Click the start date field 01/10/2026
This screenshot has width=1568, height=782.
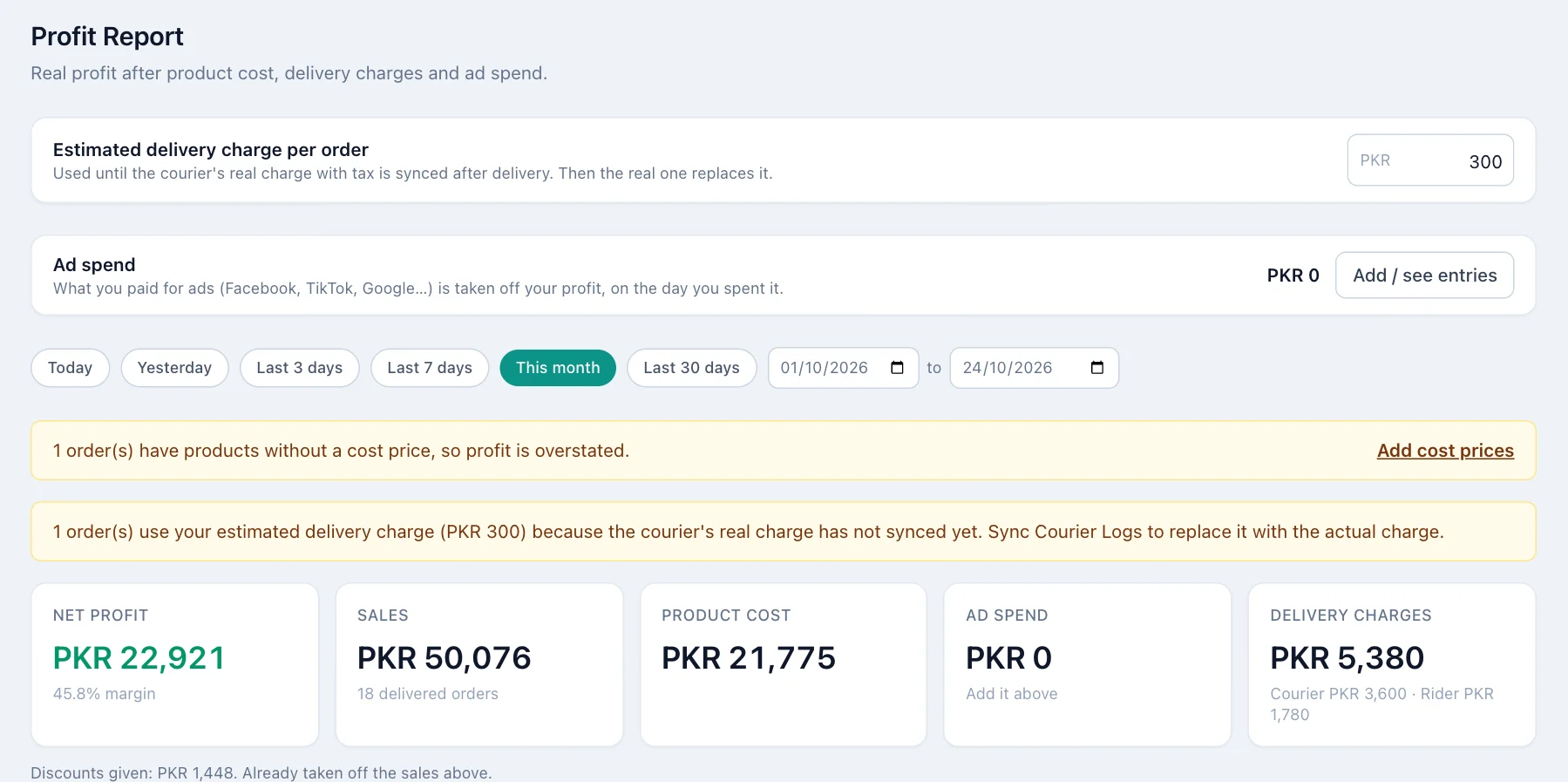(x=843, y=368)
